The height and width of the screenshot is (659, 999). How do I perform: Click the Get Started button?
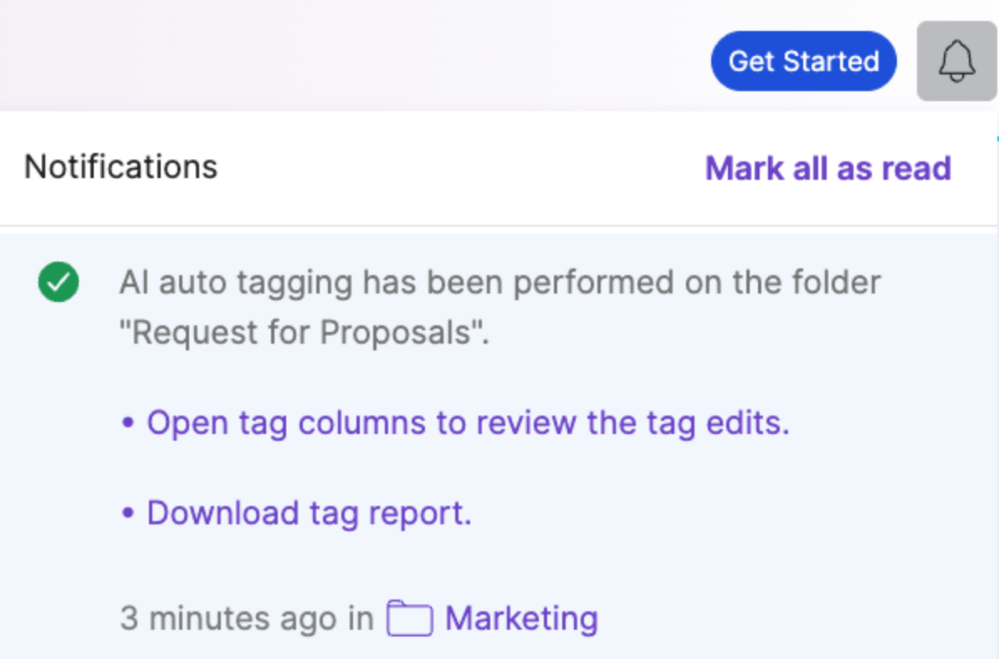point(803,61)
